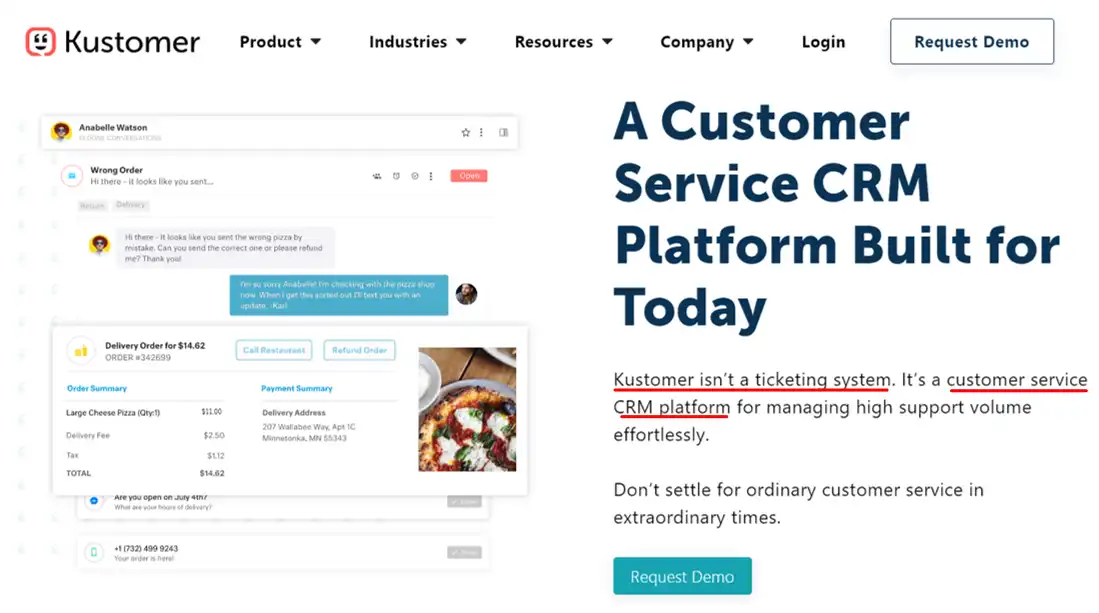Click the red Open status badge
Screen dimensions: 1099x613
[469, 176]
